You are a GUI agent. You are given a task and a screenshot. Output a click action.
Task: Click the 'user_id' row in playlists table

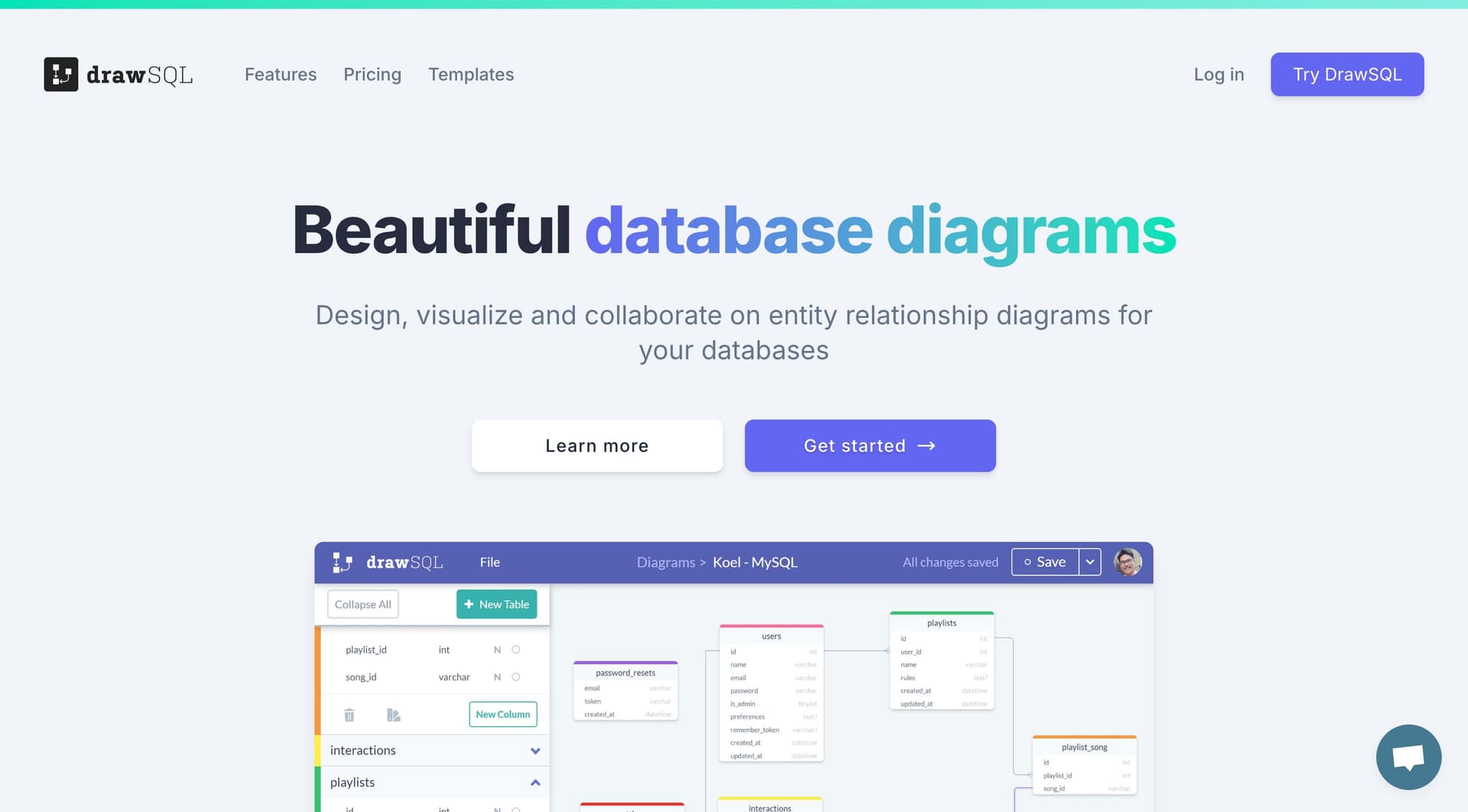coord(942,651)
